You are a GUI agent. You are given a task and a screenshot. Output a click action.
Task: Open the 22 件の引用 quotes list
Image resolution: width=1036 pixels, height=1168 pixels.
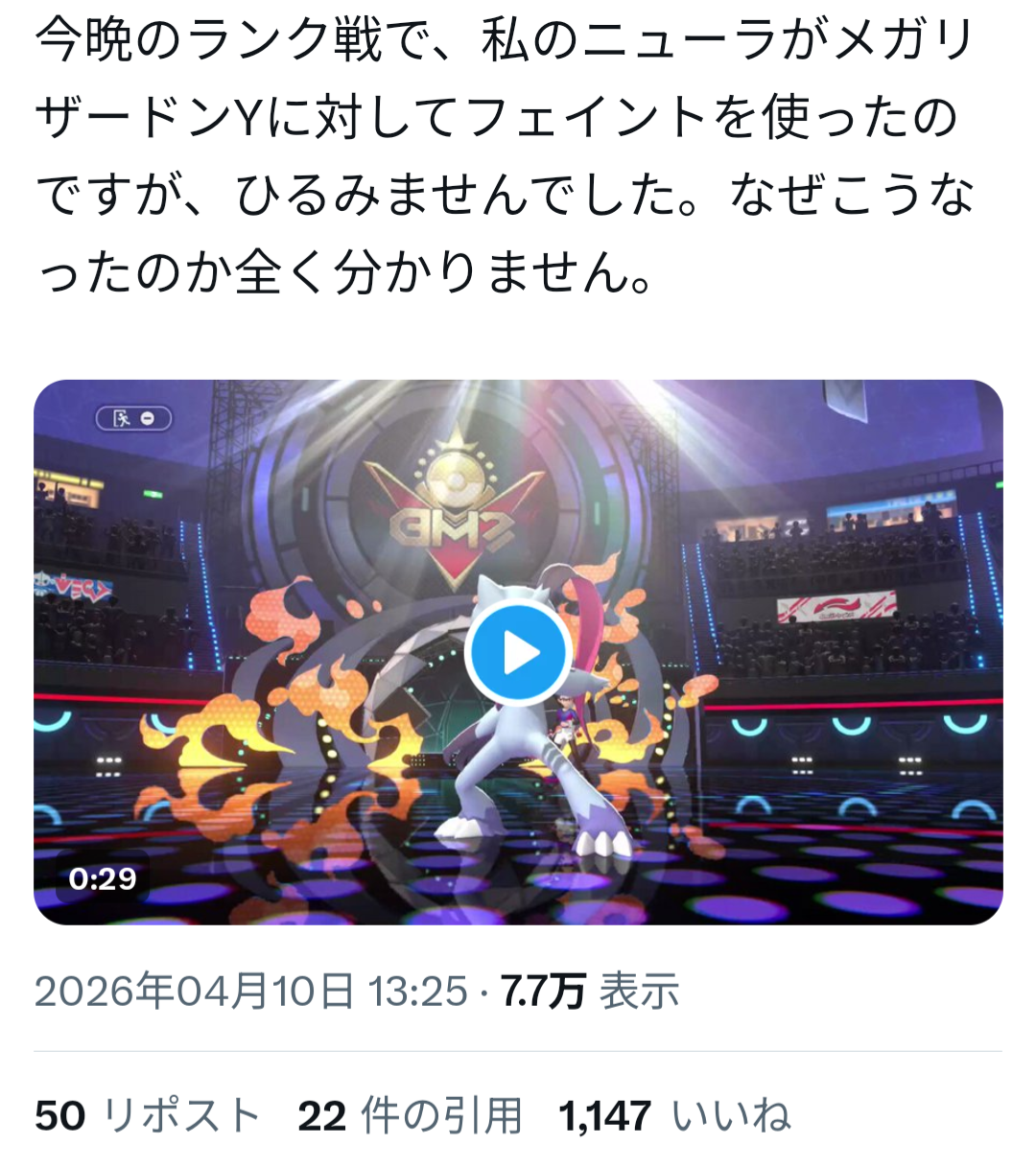pos(410,1116)
